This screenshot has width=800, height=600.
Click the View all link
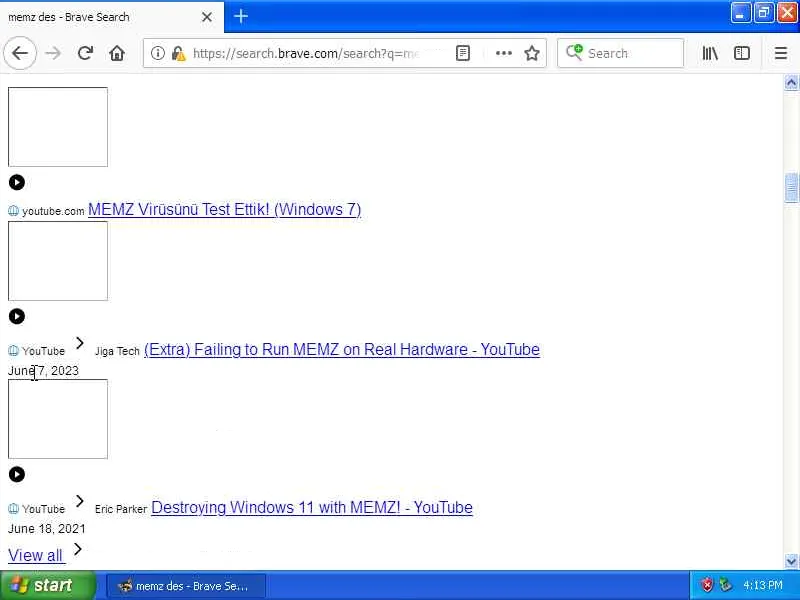[35, 555]
